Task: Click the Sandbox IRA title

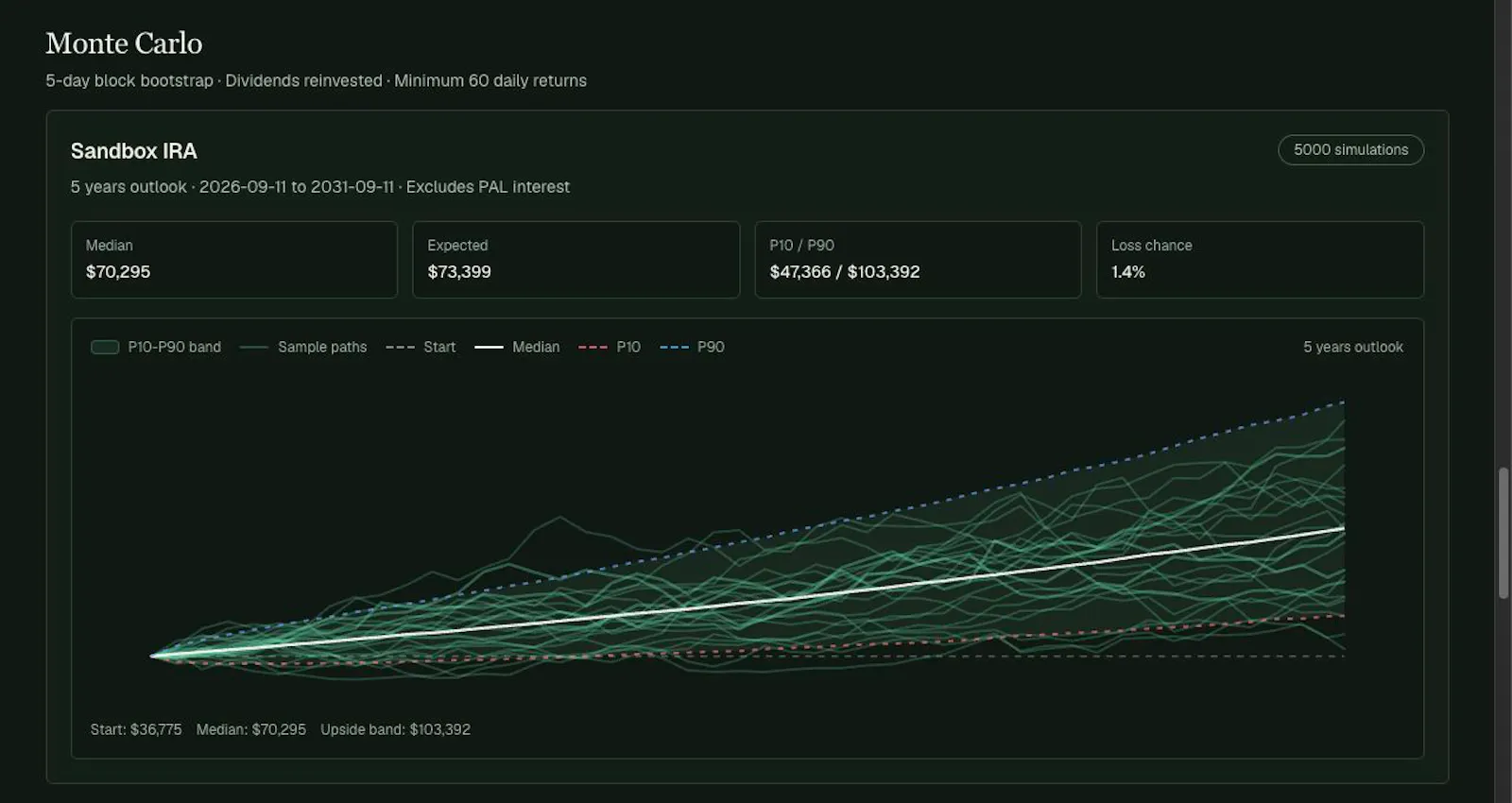Action: coord(134,151)
